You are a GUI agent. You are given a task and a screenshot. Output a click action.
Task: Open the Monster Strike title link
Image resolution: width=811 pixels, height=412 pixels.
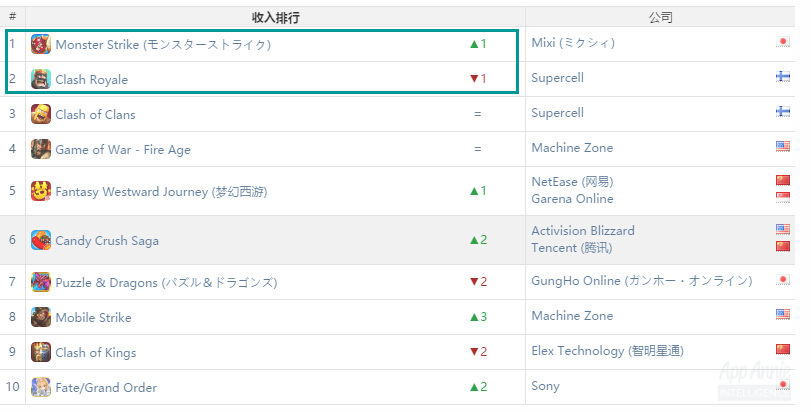[x=162, y=45]
